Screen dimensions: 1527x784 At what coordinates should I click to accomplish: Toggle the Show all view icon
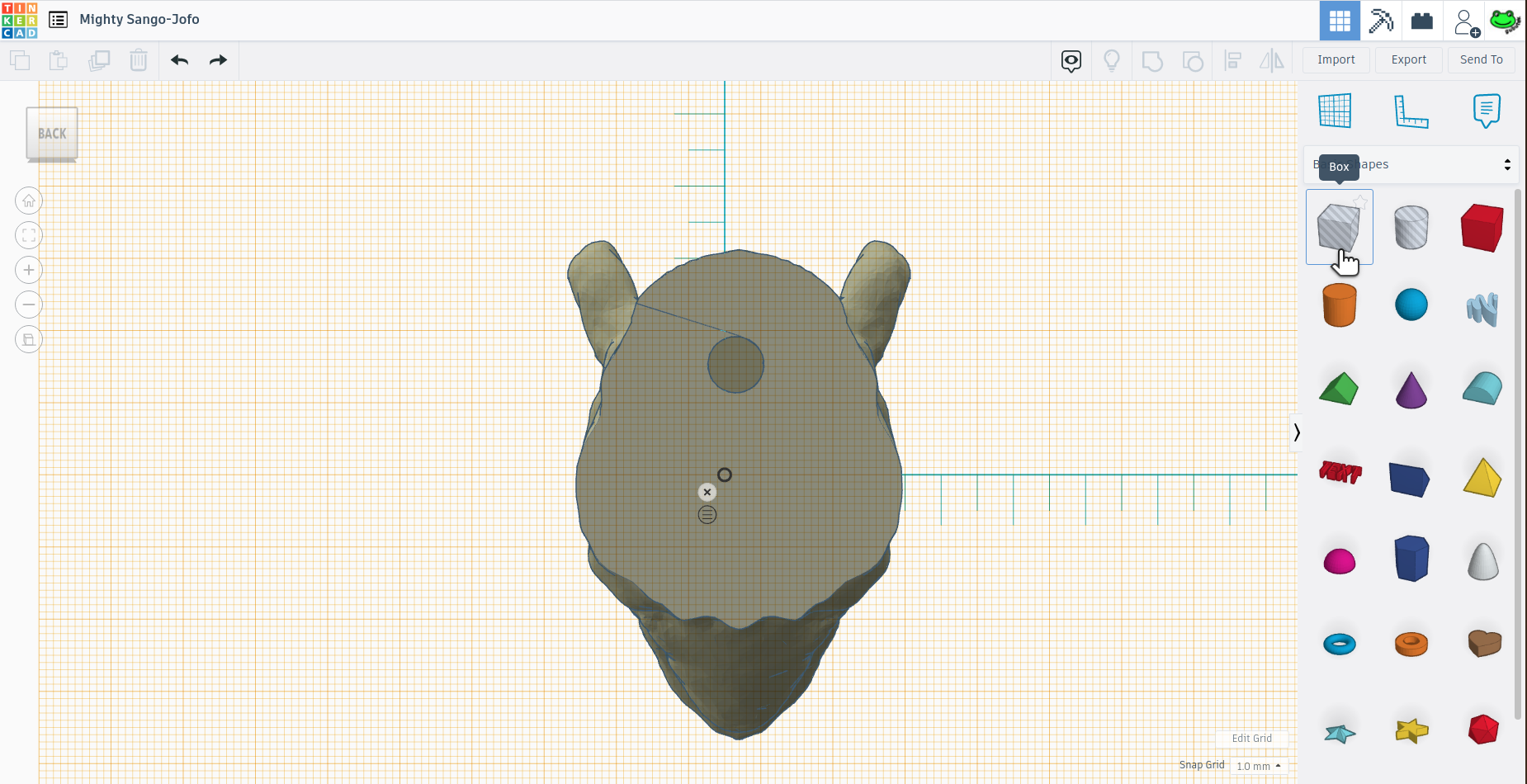[x=1071, y=60]
